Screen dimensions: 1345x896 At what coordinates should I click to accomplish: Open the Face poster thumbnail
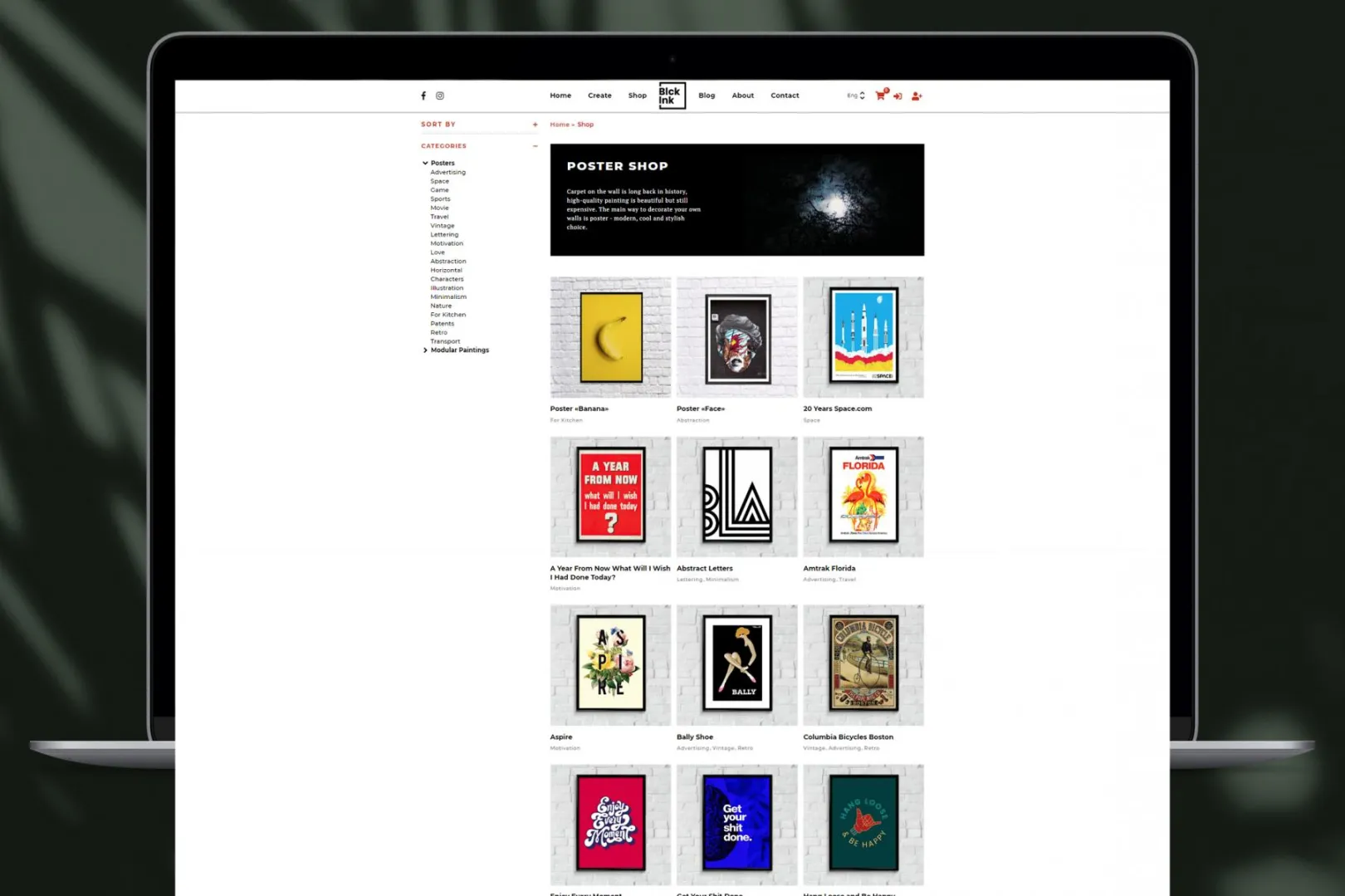736,337
